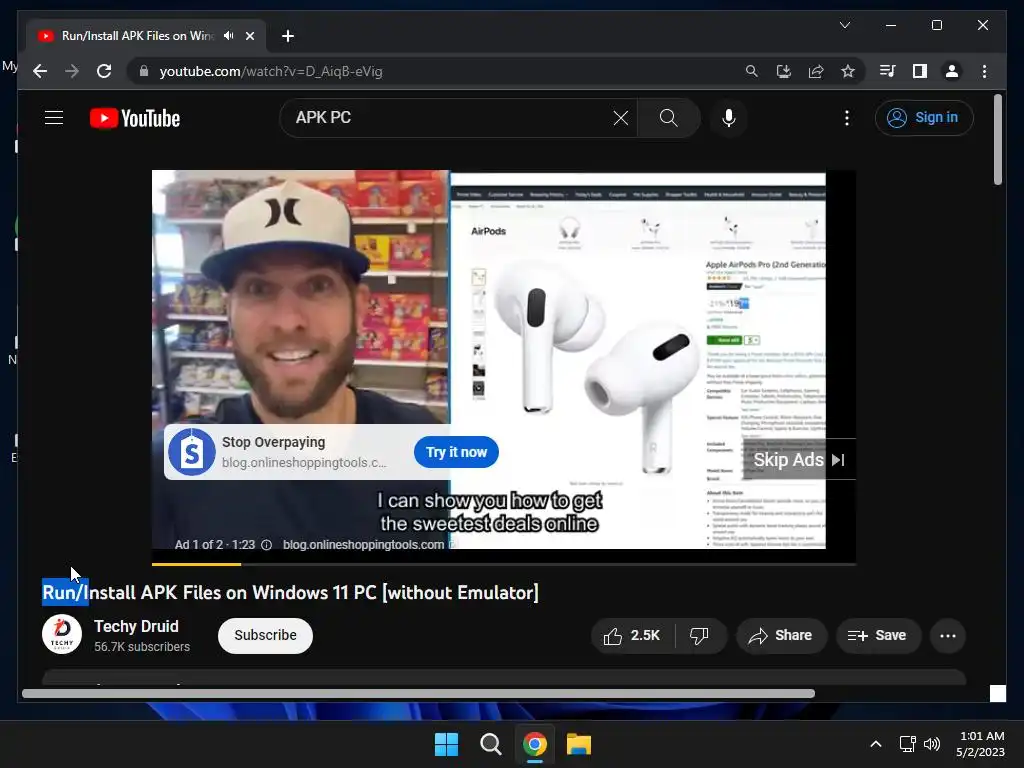The width and height of the screenshot is (1024, 768).
Task: Open the Techy Druid channel name link
Action: [x=136, y=626]
